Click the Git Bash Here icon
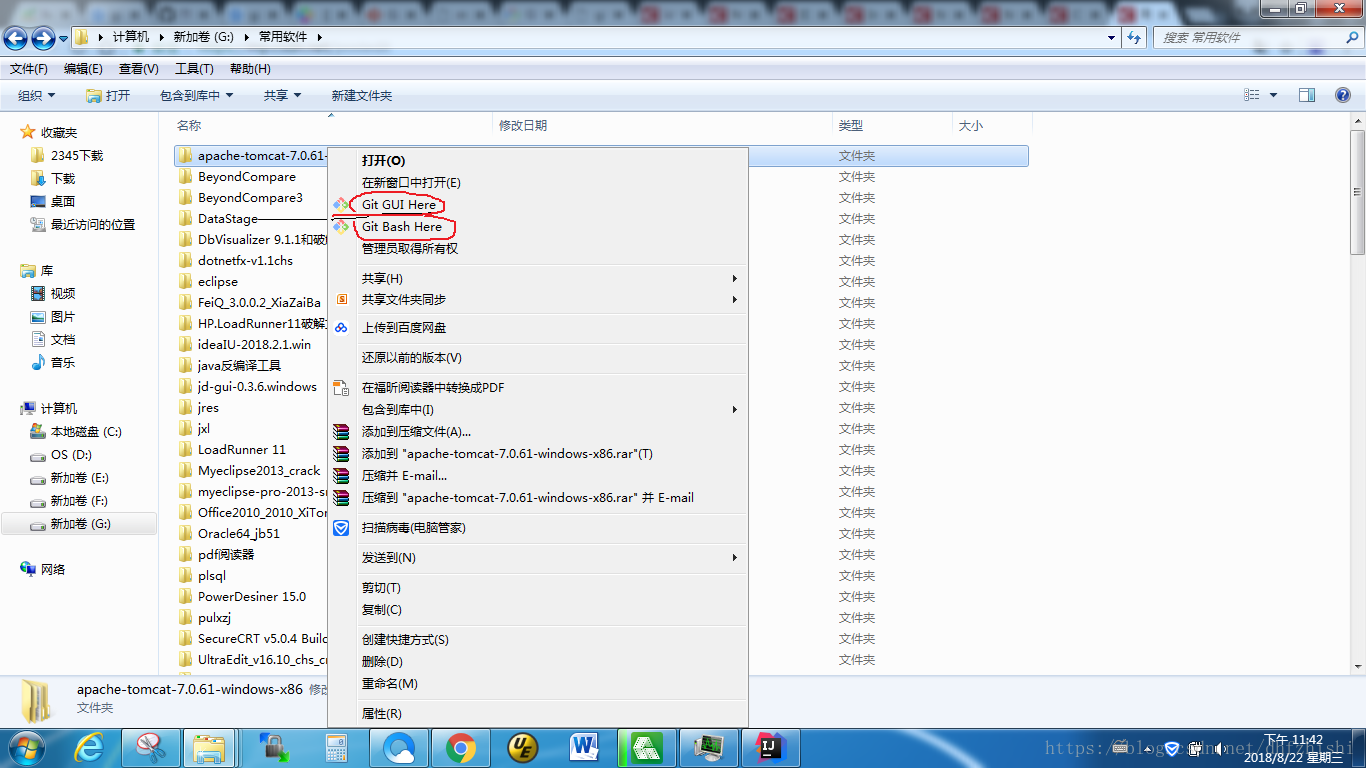This screenshot has height=768, width=1366. click(x=341, y=226)
